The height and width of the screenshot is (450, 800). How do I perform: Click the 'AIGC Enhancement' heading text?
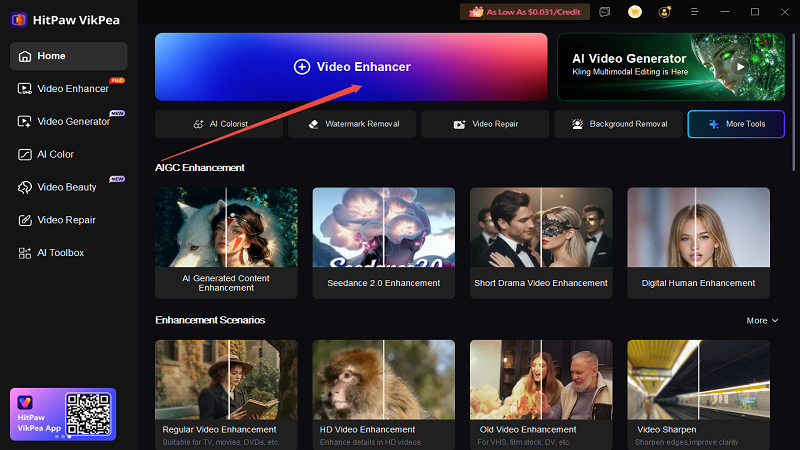tap(200, 168)
